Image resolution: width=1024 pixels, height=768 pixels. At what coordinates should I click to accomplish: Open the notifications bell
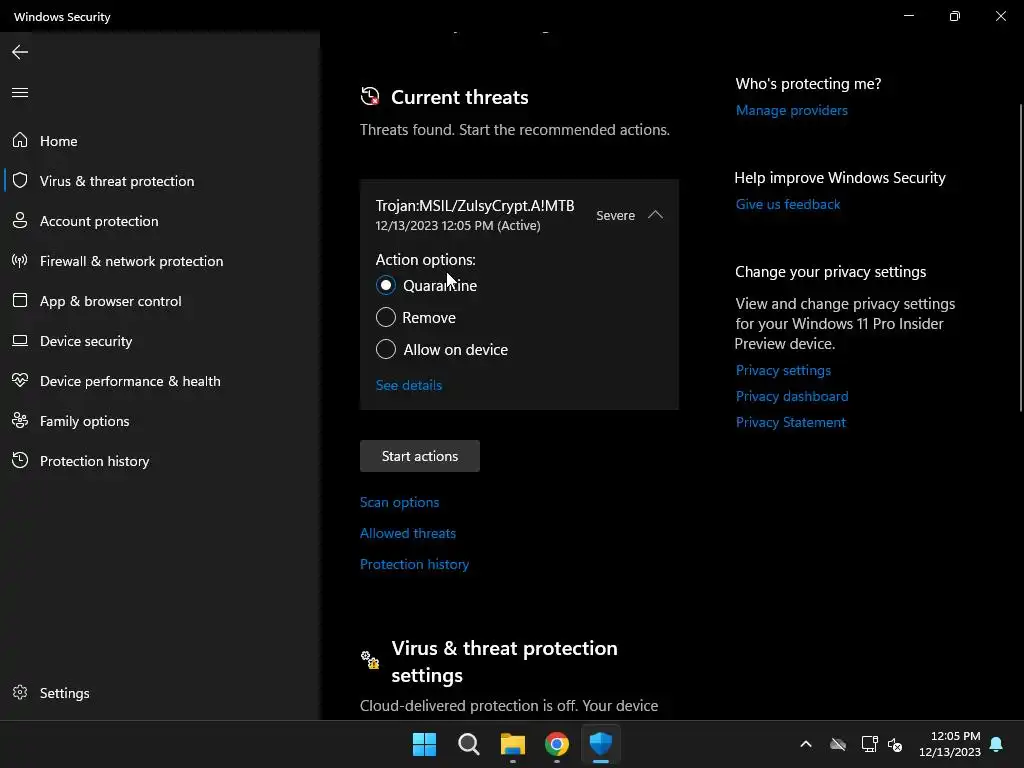pos(997,744)
